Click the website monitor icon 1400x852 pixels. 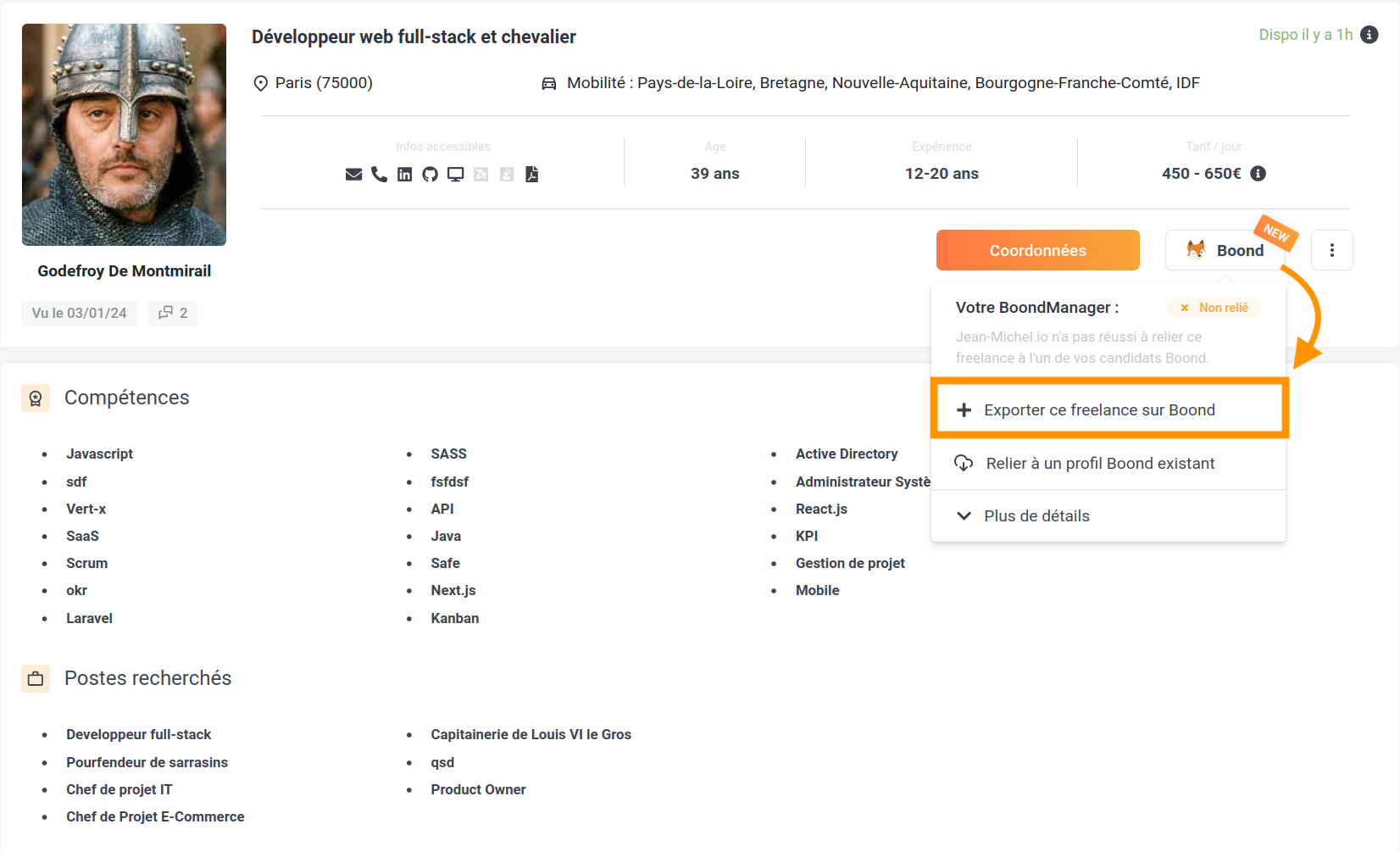pyautogui.click(x=456, y=175)
